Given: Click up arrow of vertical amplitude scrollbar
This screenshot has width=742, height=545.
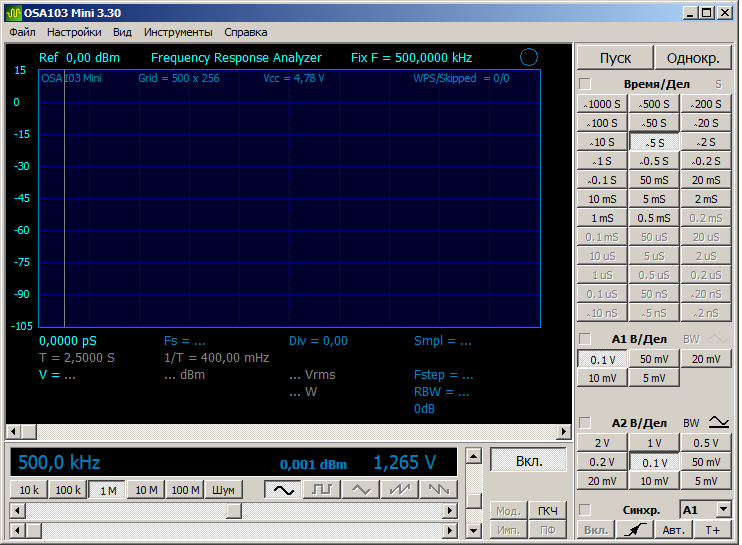Looking at the screenshot, I should tap(473, 456).
